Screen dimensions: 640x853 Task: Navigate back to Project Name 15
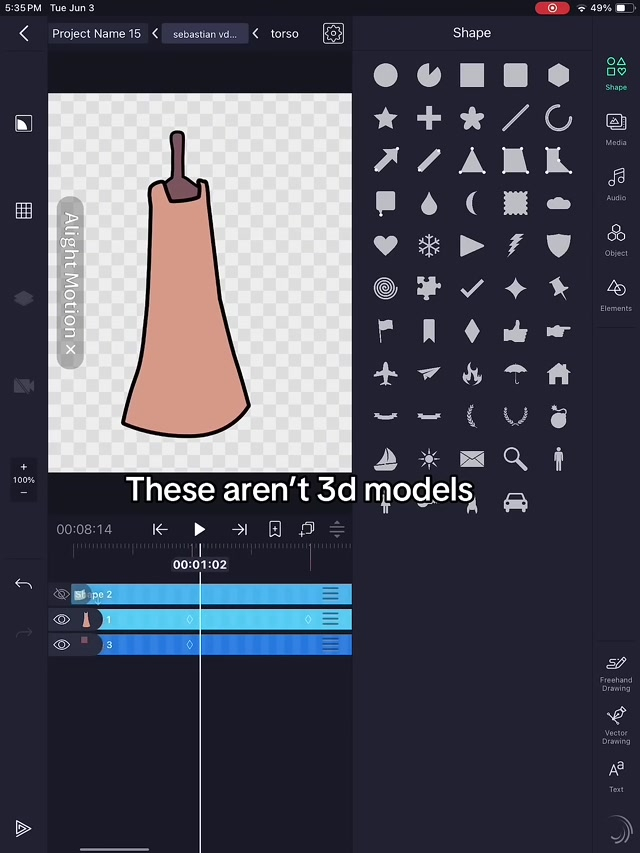[96, 34]
